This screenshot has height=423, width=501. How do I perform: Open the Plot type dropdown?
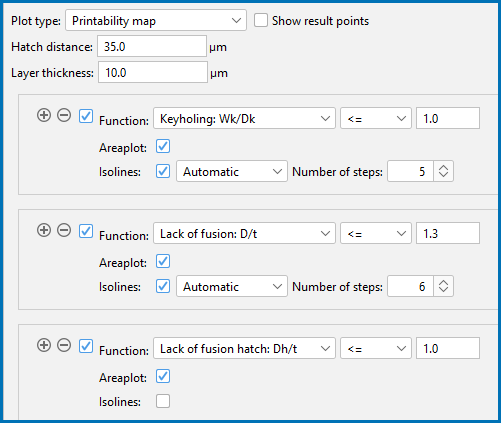pyautogui.click(x=156, y=20)
